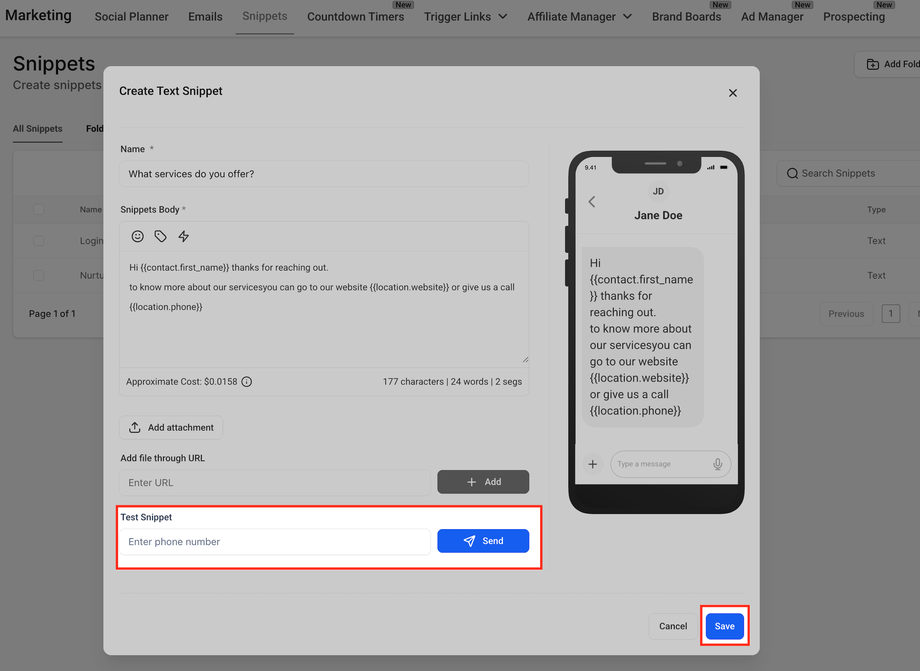Check the Login snippet row checkbox
Screen dimensions: 920x671
[x=39, y=241]
